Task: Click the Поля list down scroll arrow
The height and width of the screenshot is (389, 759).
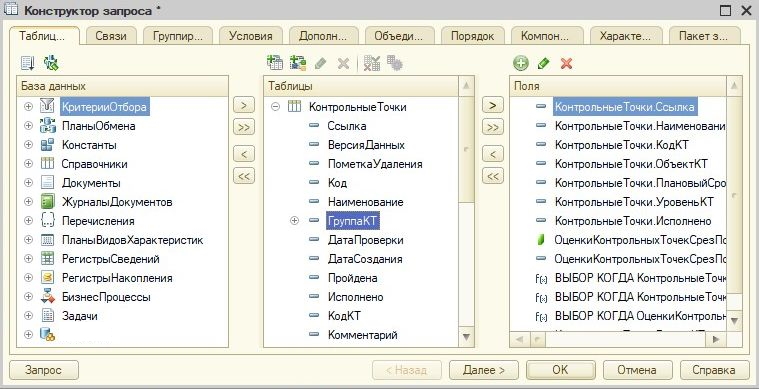Action: [x=734, y=320]
